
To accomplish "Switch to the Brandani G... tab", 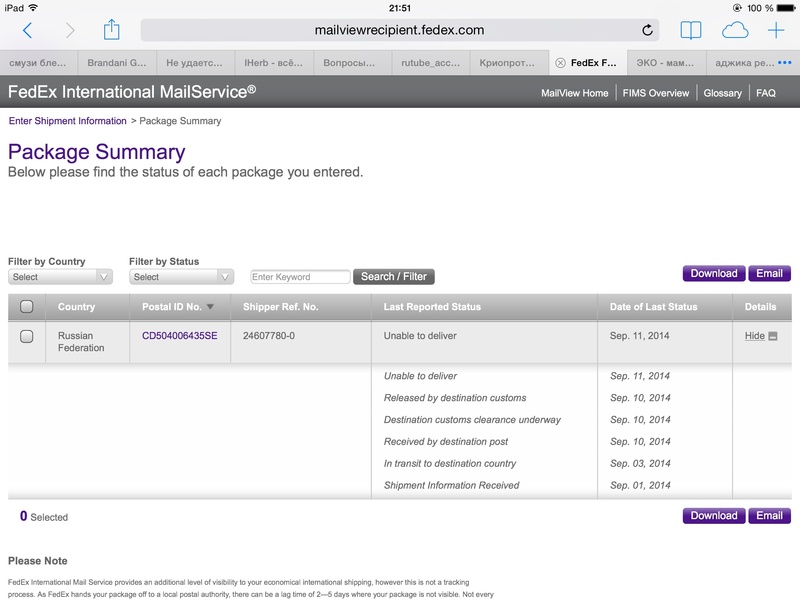I will pyautogui.click(x=117, y=63).
